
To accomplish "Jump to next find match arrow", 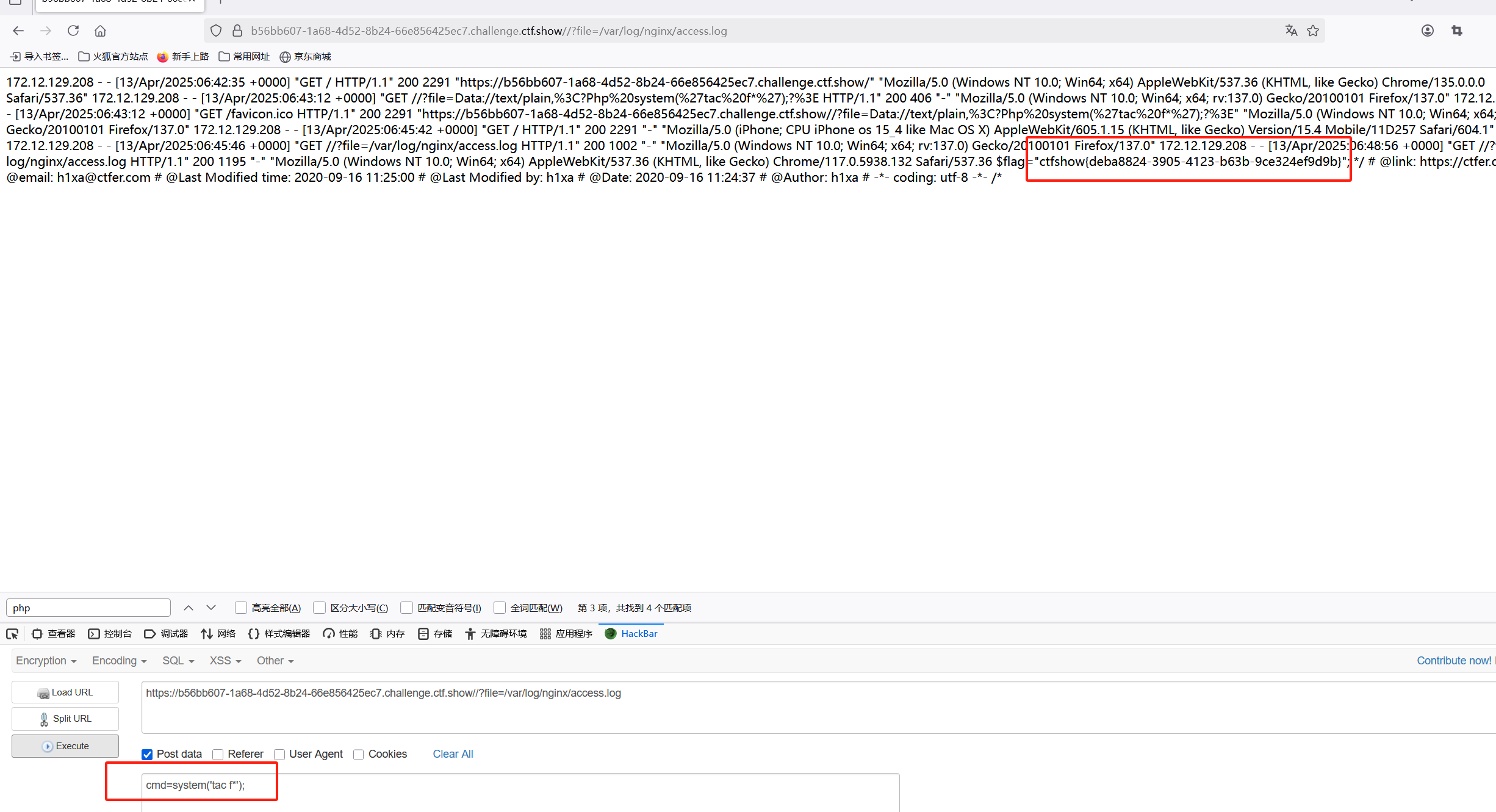I will [x=211, y=608].
